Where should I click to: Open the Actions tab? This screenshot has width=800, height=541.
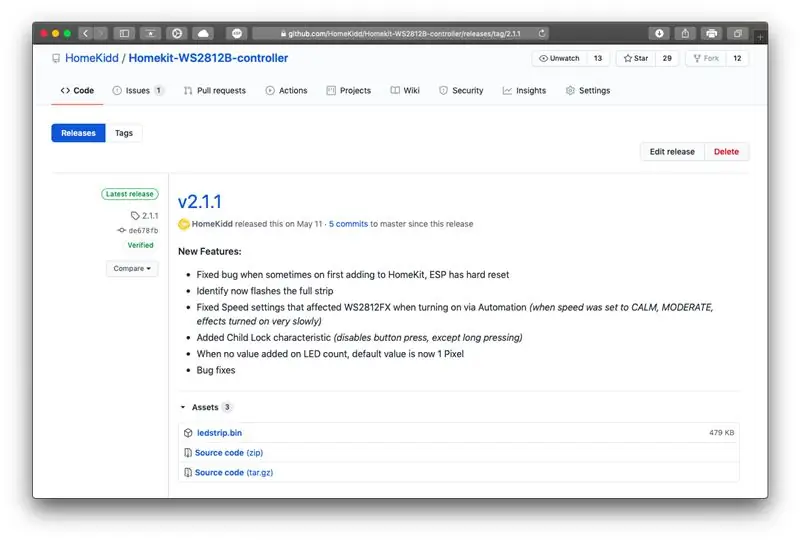286,90
